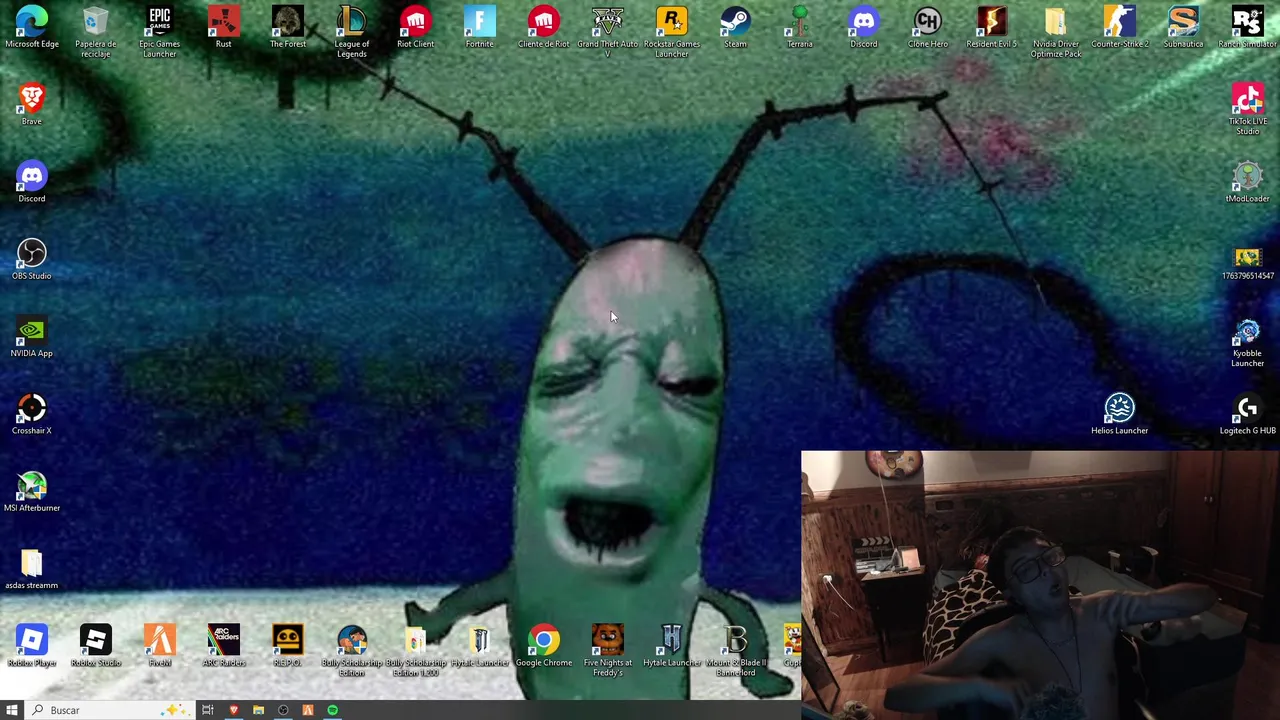Select the Terraria desktop icon
The width and height of the screenshot is (1280, 720).
tap(800, 28)
